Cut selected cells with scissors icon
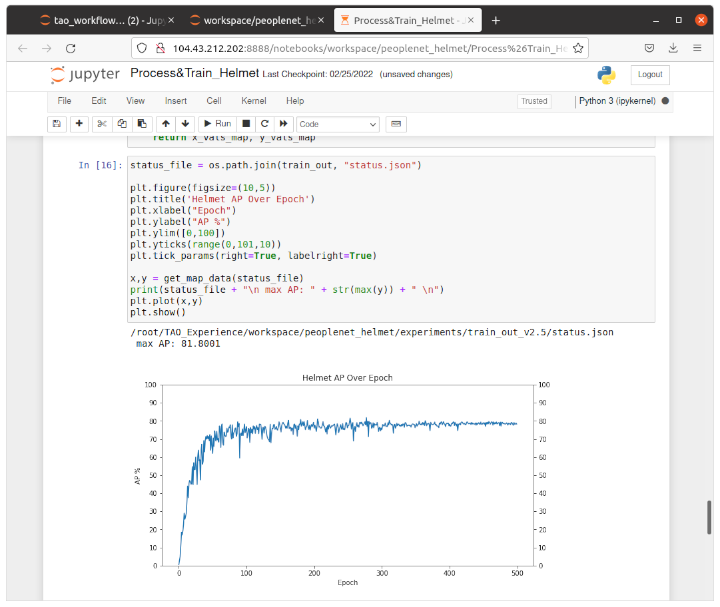720x607 pixels. pyautogui.click(x=101, y=124)
